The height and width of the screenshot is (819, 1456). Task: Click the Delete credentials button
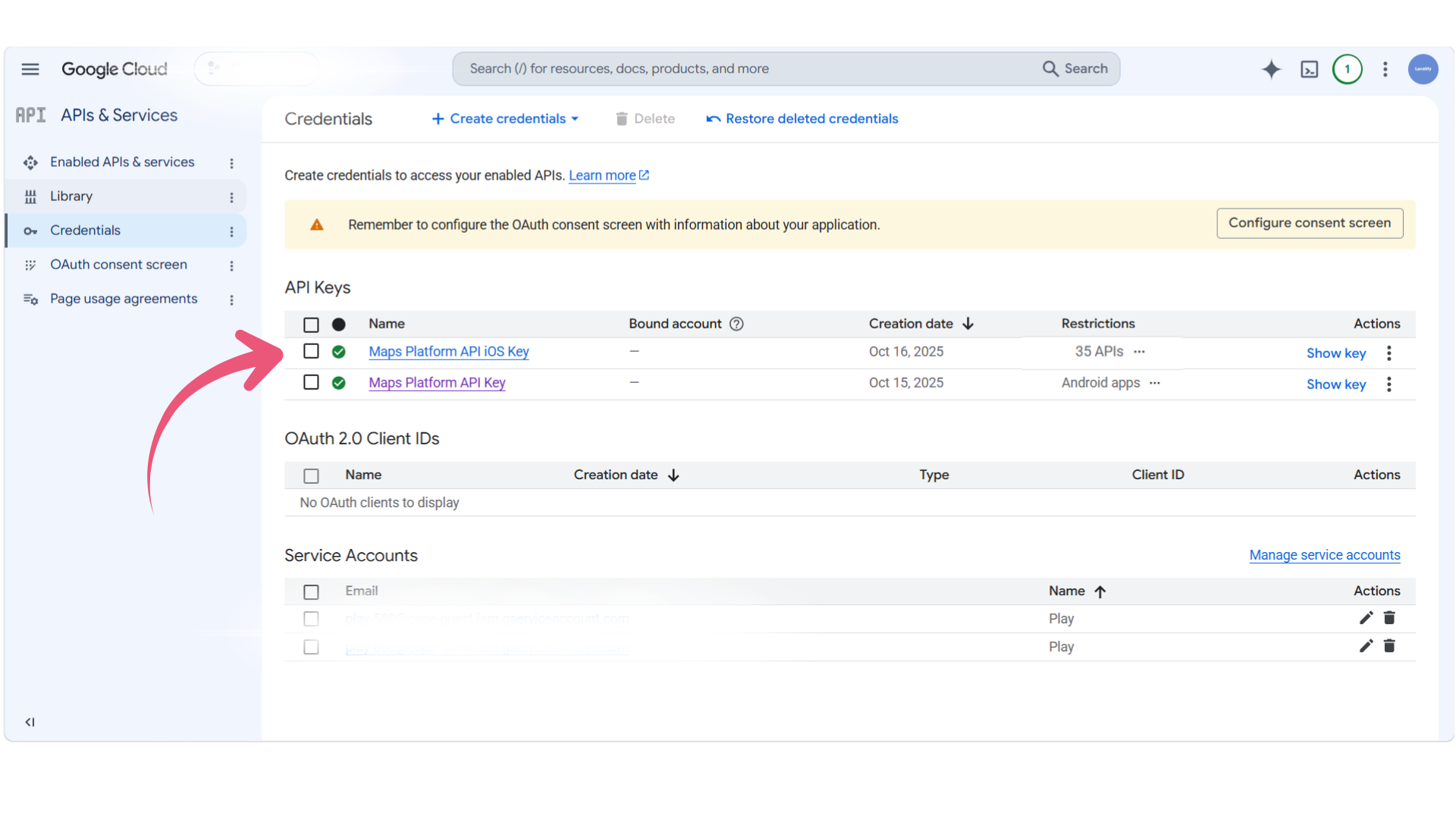tap(645, 118)
